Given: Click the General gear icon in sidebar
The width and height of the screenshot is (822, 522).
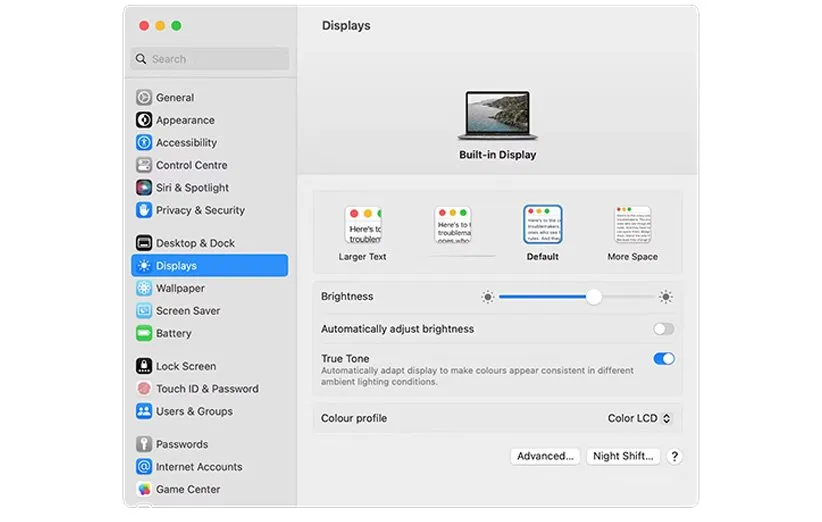Looking at the screenshot, I should point(144,98).
